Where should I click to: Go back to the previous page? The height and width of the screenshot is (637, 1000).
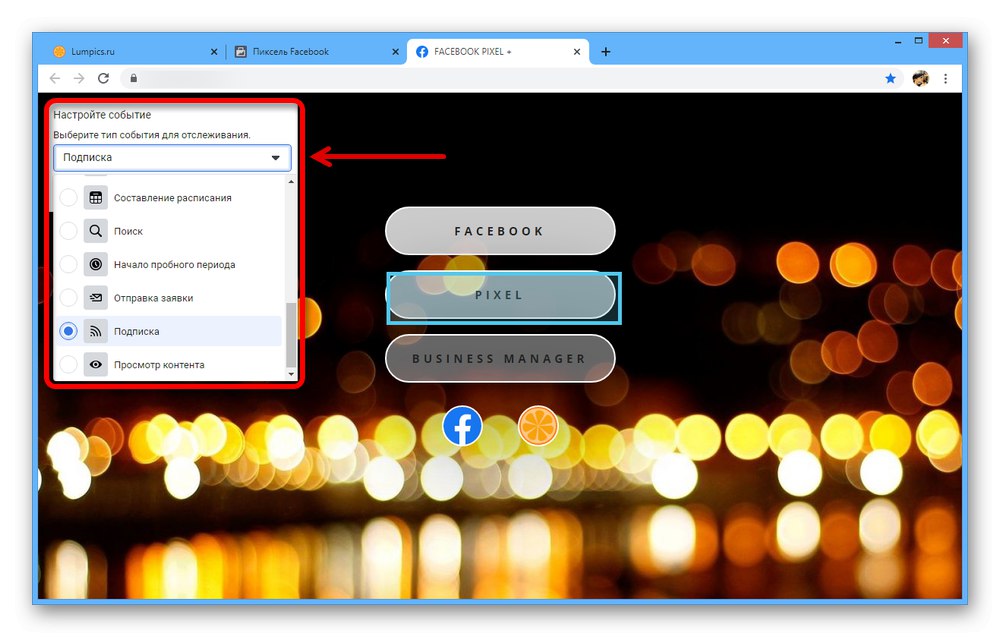55,78
